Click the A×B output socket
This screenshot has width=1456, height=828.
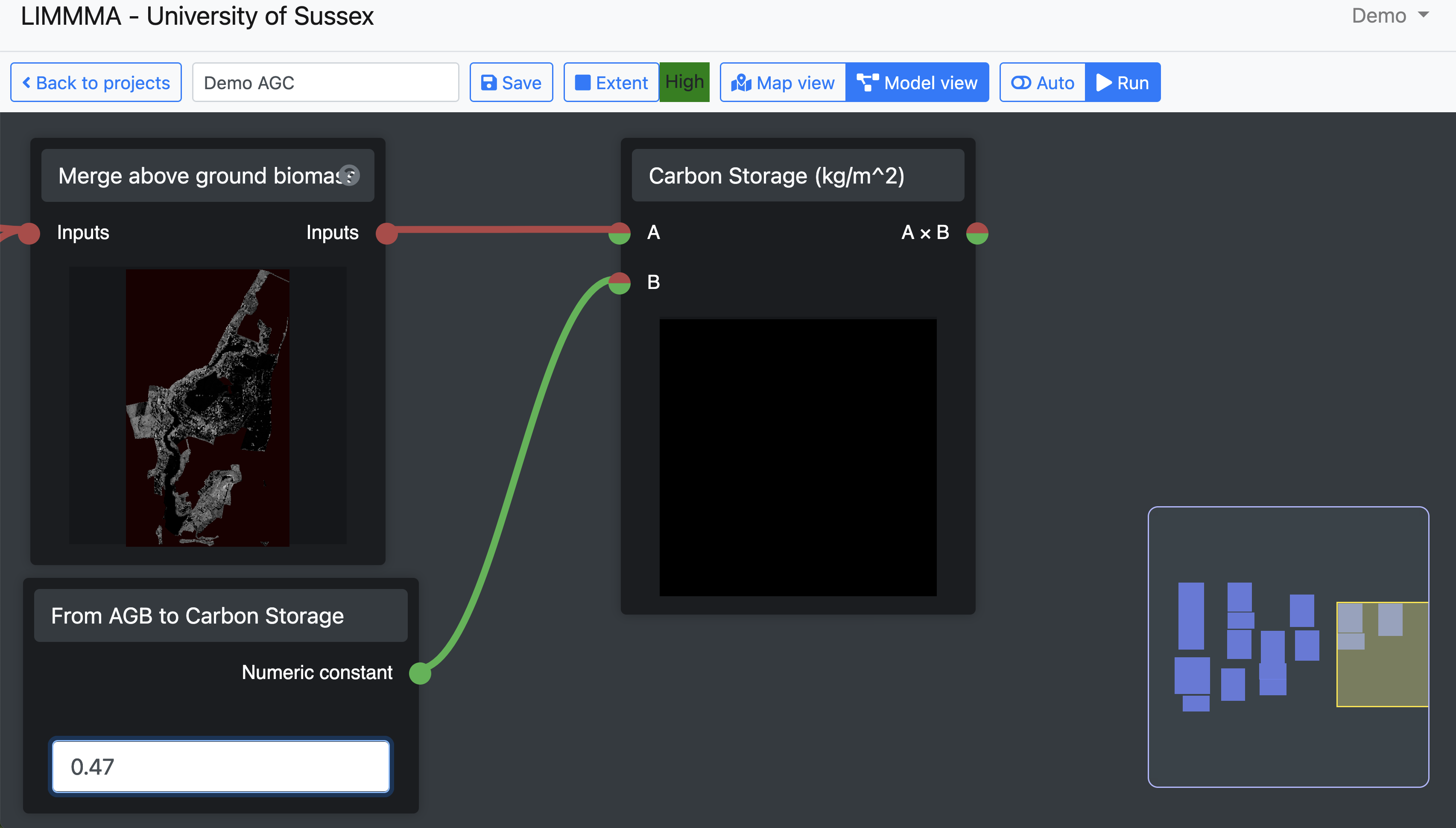click(977, 233)
